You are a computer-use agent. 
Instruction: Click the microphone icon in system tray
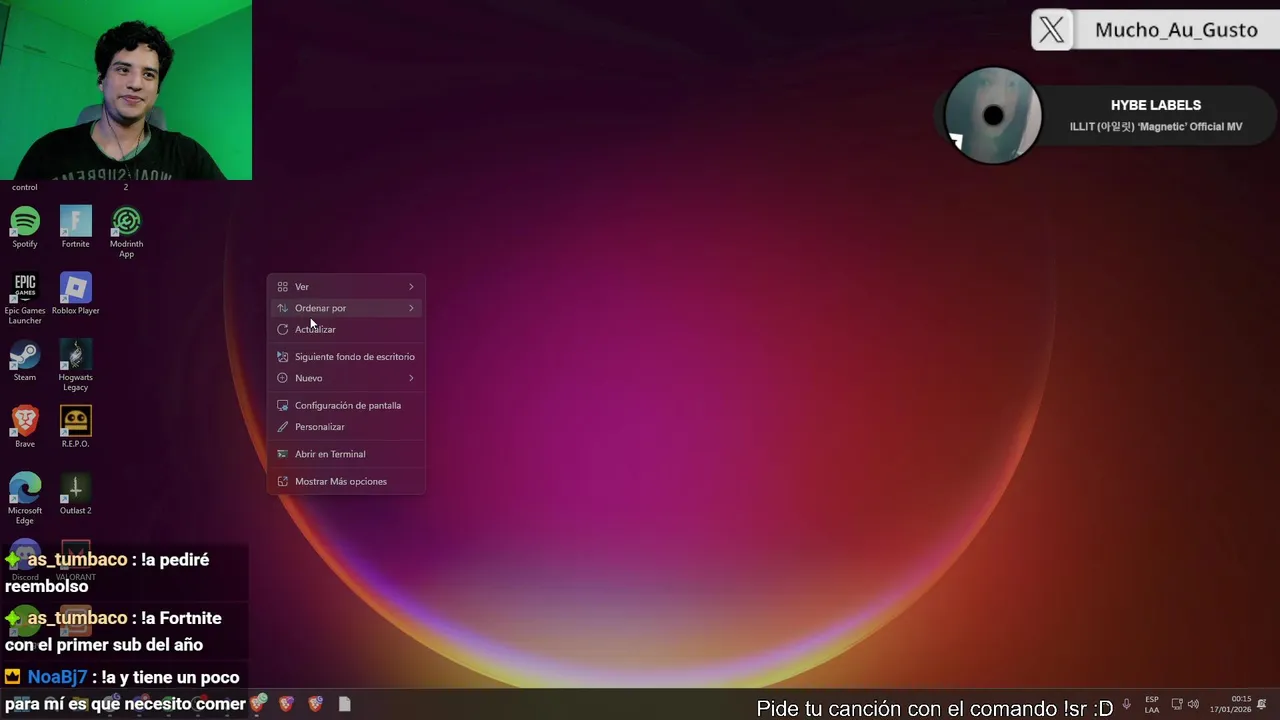1126,704
